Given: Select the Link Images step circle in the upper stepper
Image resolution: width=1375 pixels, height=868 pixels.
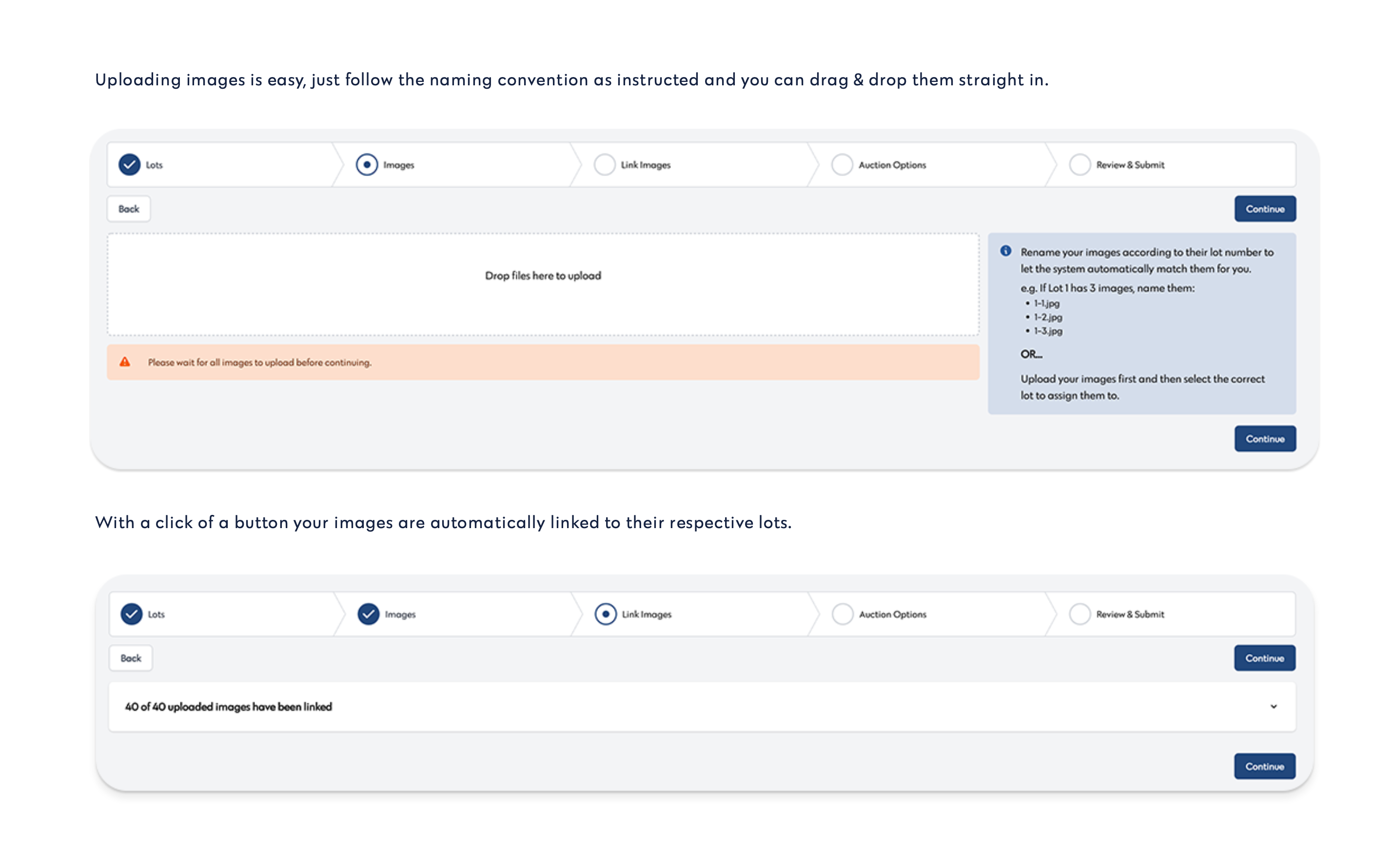Looking at the screenshot, I should [604, 164].
